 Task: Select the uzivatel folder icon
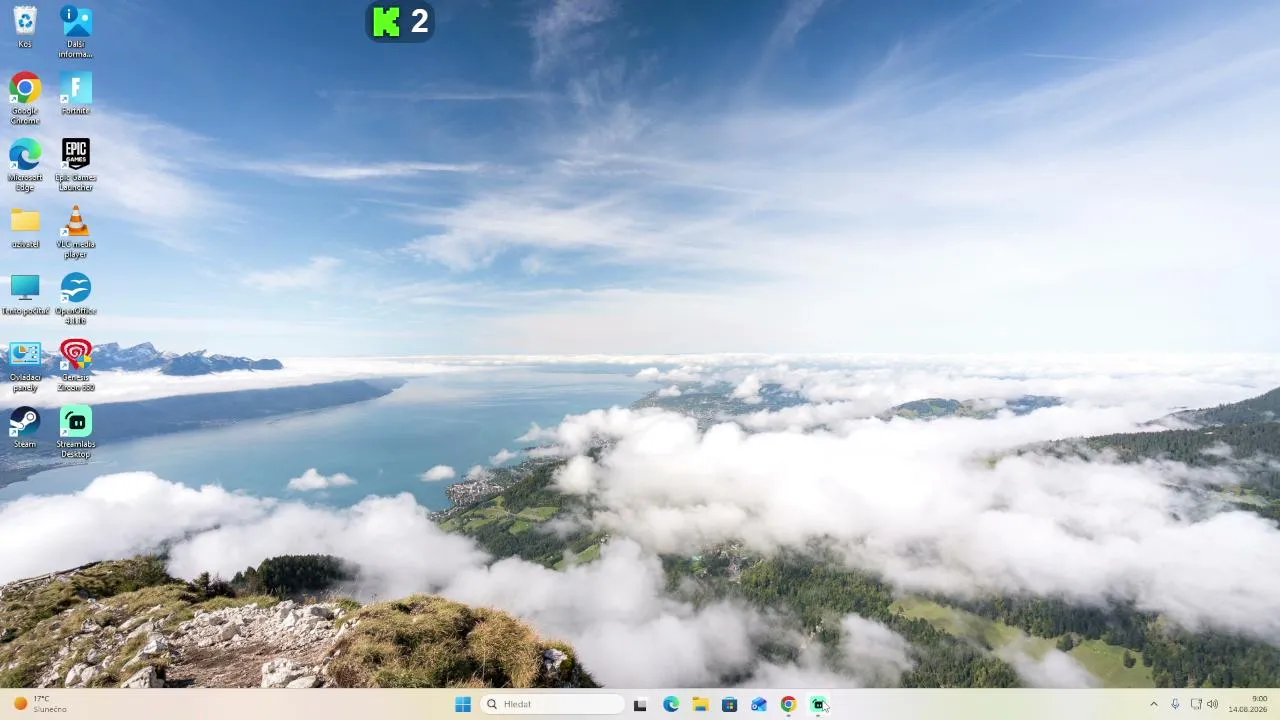(25, 227)
